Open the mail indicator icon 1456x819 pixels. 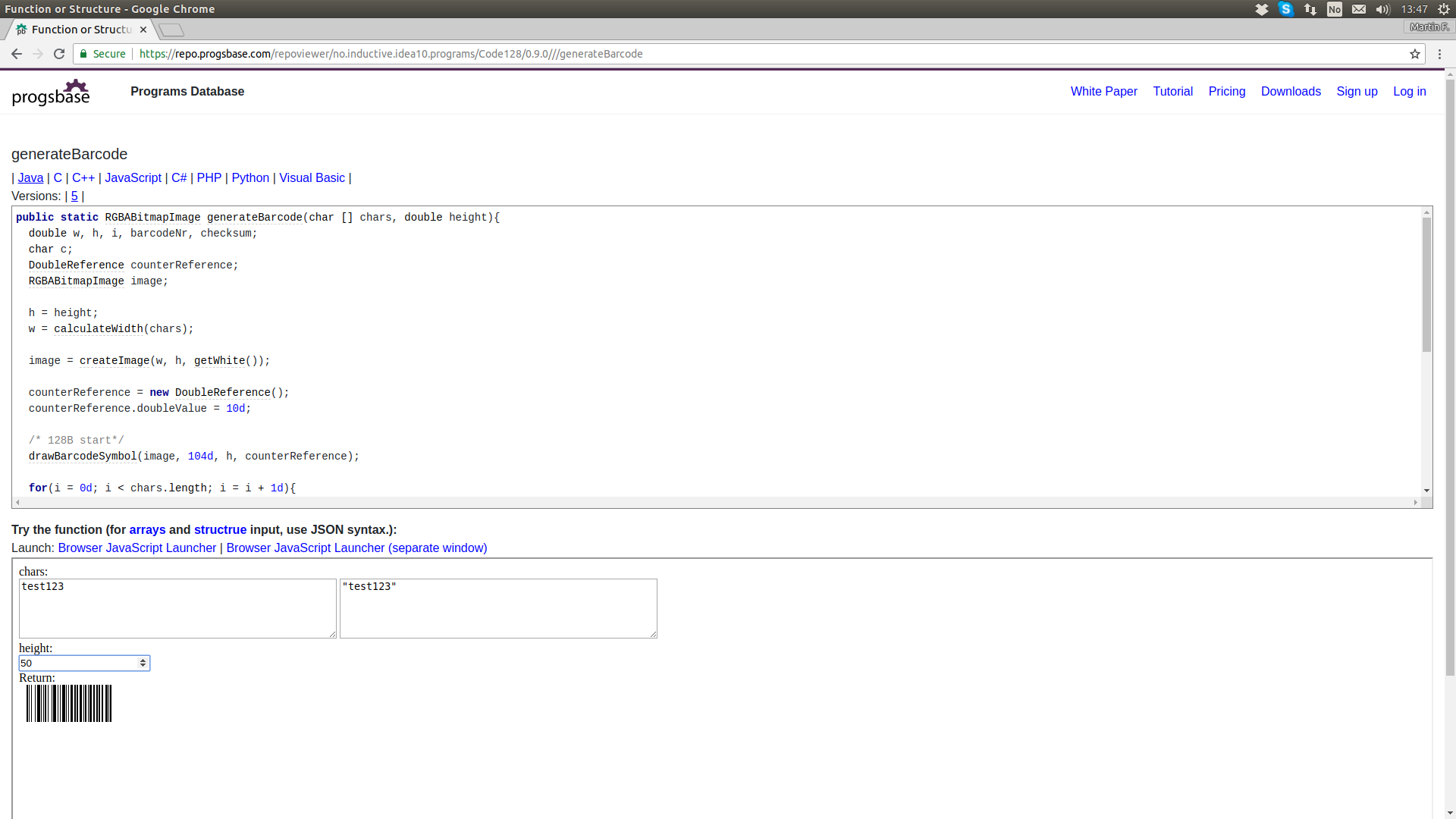(1359, 9)
